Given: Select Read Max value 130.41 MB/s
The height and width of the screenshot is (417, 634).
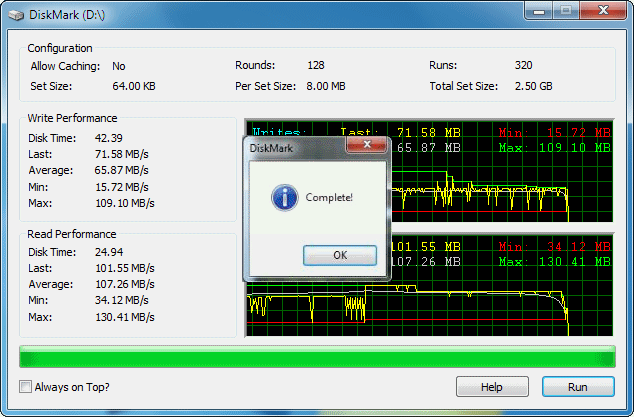Looking at the screenshot, I should point(125,317).
